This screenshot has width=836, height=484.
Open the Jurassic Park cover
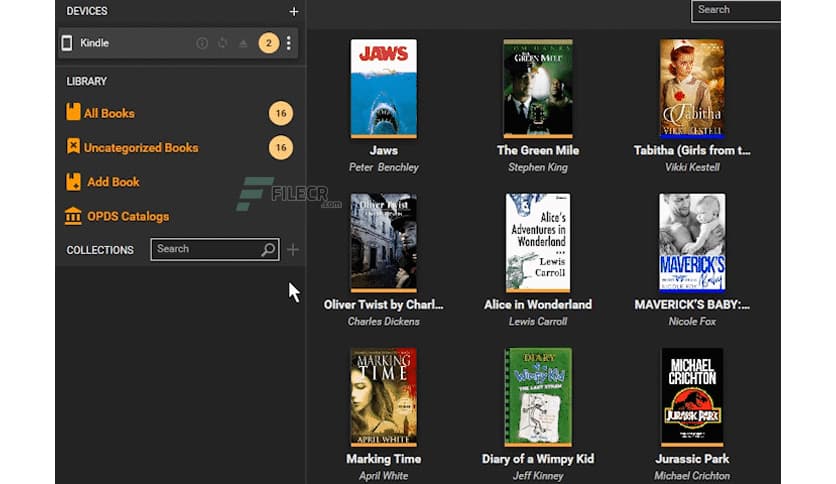tap(692, 397)
